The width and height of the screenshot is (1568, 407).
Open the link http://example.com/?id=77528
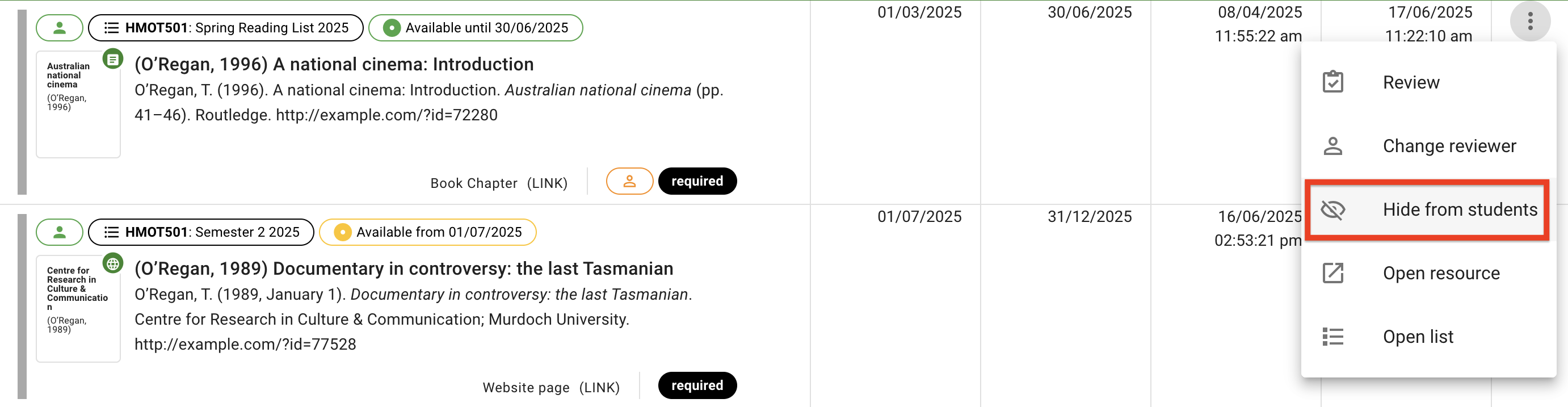[x=245, y=344]
